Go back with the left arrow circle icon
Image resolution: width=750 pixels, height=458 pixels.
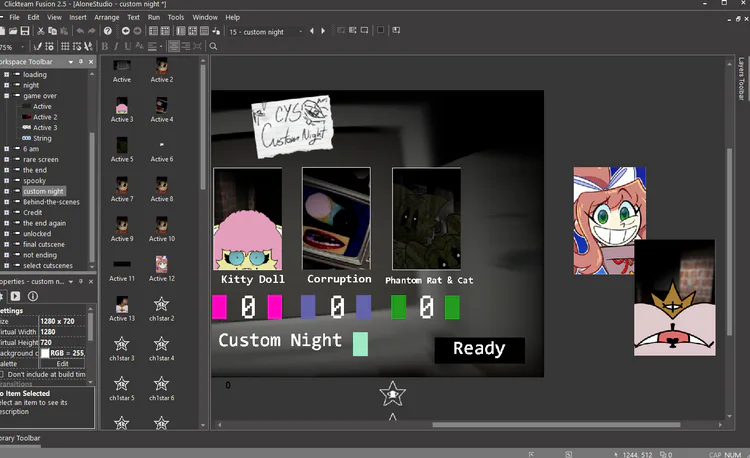125,31
